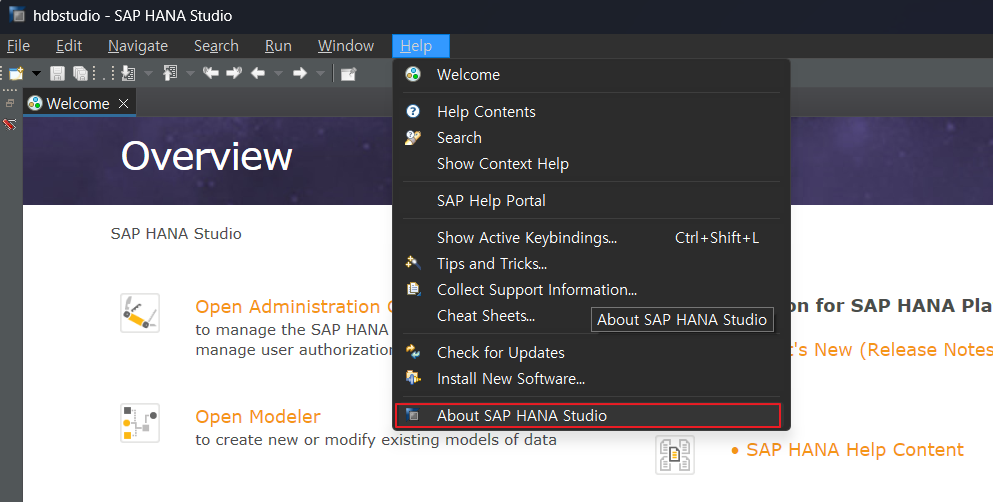Switch to the Welcome editor tab

point(77,103)
